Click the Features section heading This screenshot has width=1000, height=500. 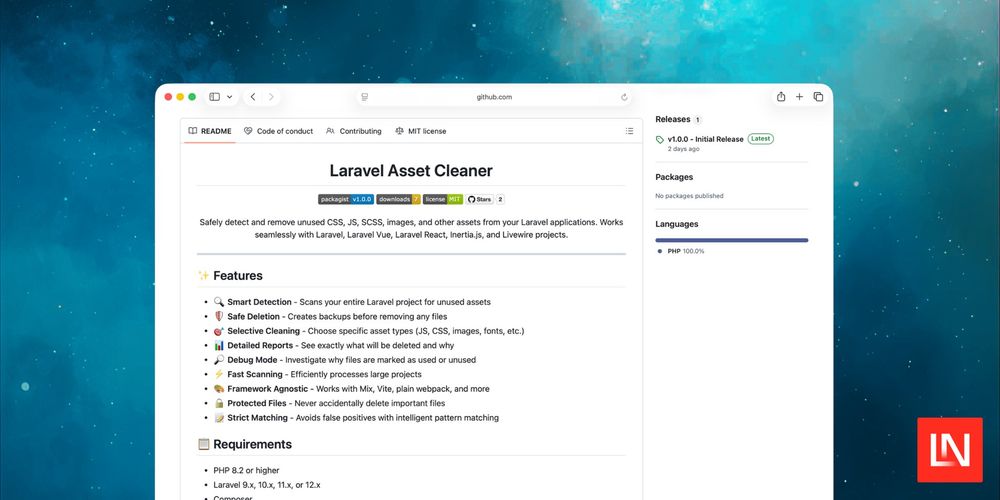coord(238,276)
